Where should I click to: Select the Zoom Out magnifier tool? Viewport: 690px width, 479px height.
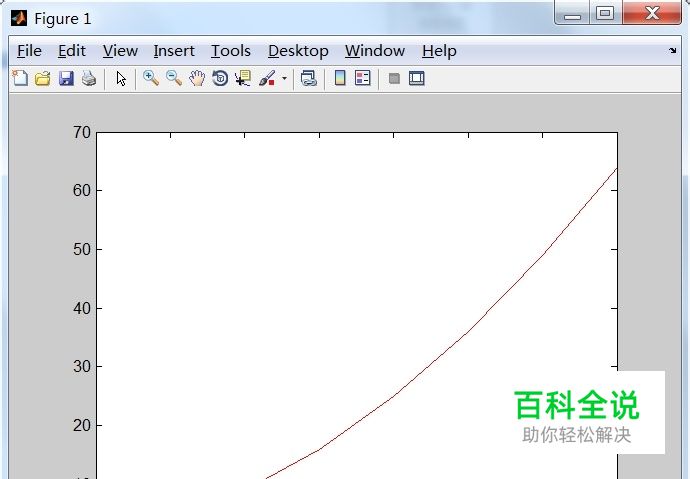coord(174,78)
